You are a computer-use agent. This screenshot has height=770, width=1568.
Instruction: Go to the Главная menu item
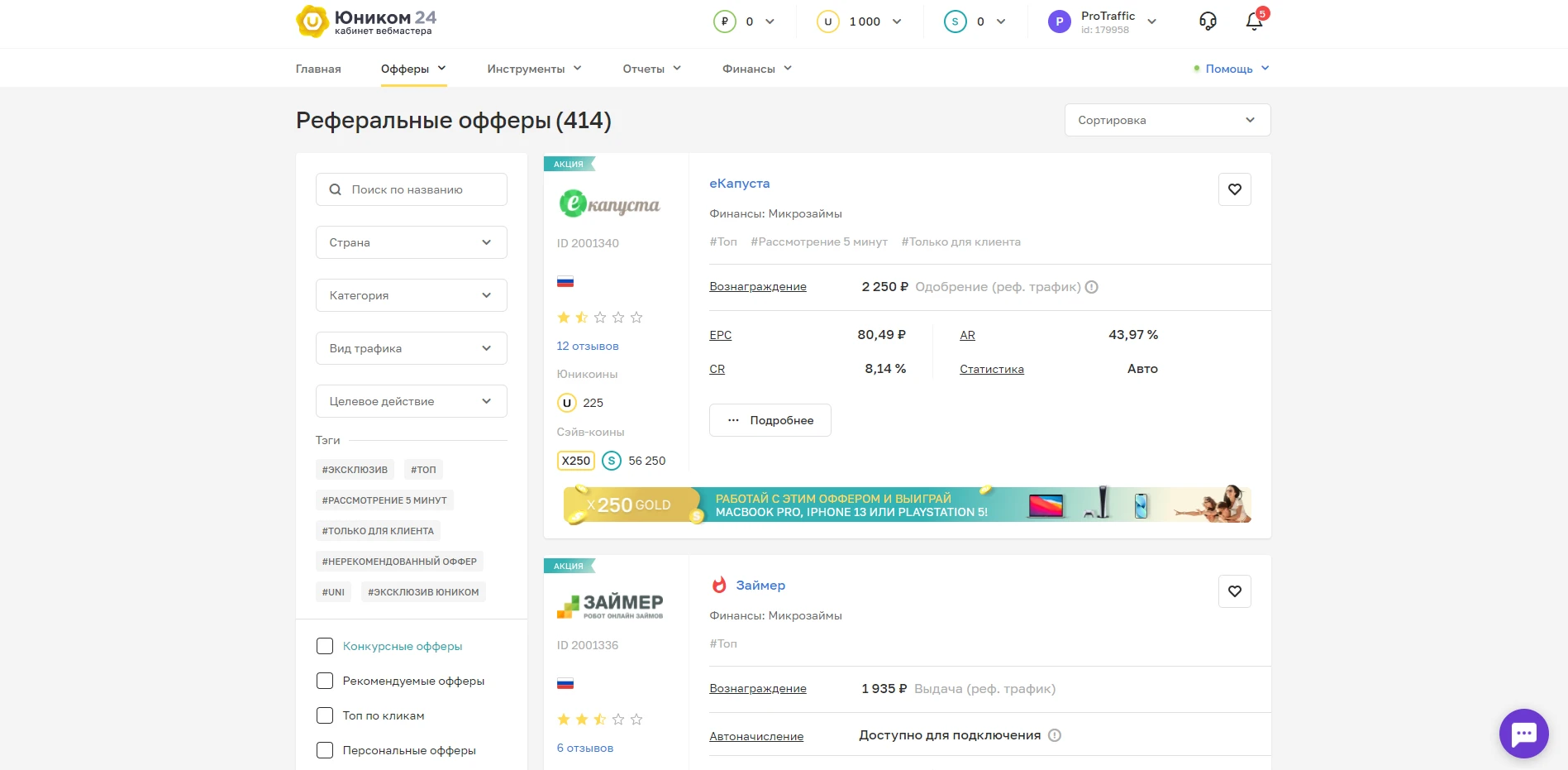point(318,69)
